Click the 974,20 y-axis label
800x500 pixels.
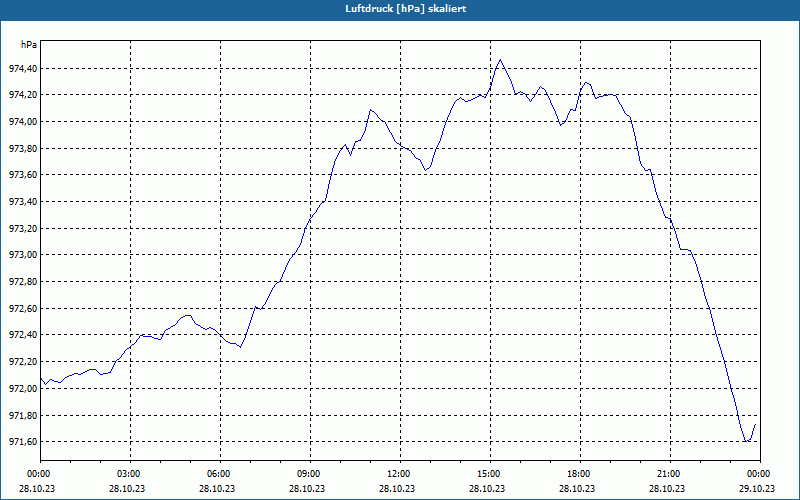point(23,95)
